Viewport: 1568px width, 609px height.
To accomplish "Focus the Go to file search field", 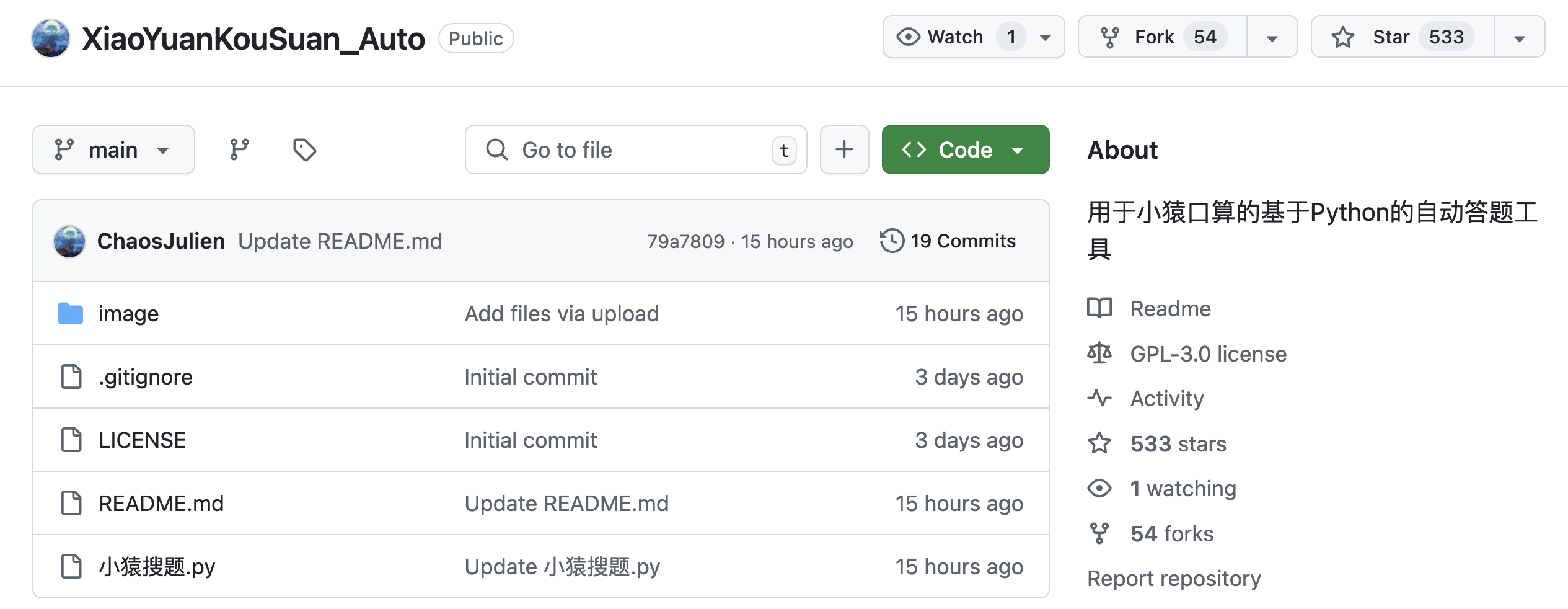I will [x=636, y=149].
